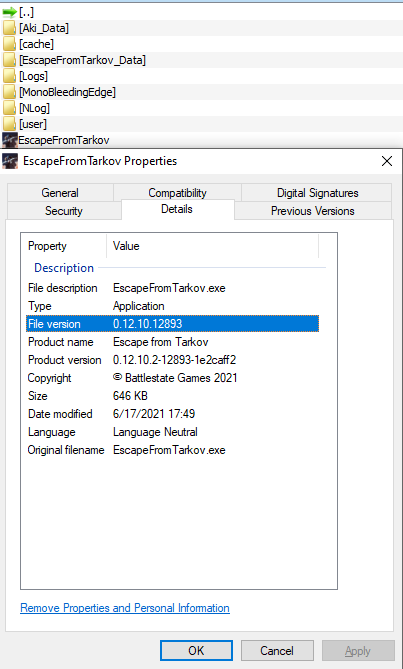403x669 pixels.
Task: Click the 0.12.10.12893 file version value
Action: (x=148, y=324)
